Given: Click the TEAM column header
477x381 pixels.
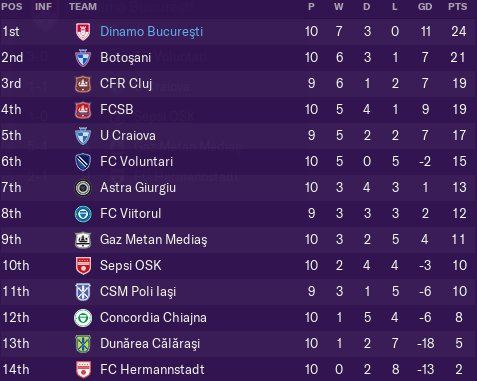Looking at the screenshot, I should tap(83, 7).
